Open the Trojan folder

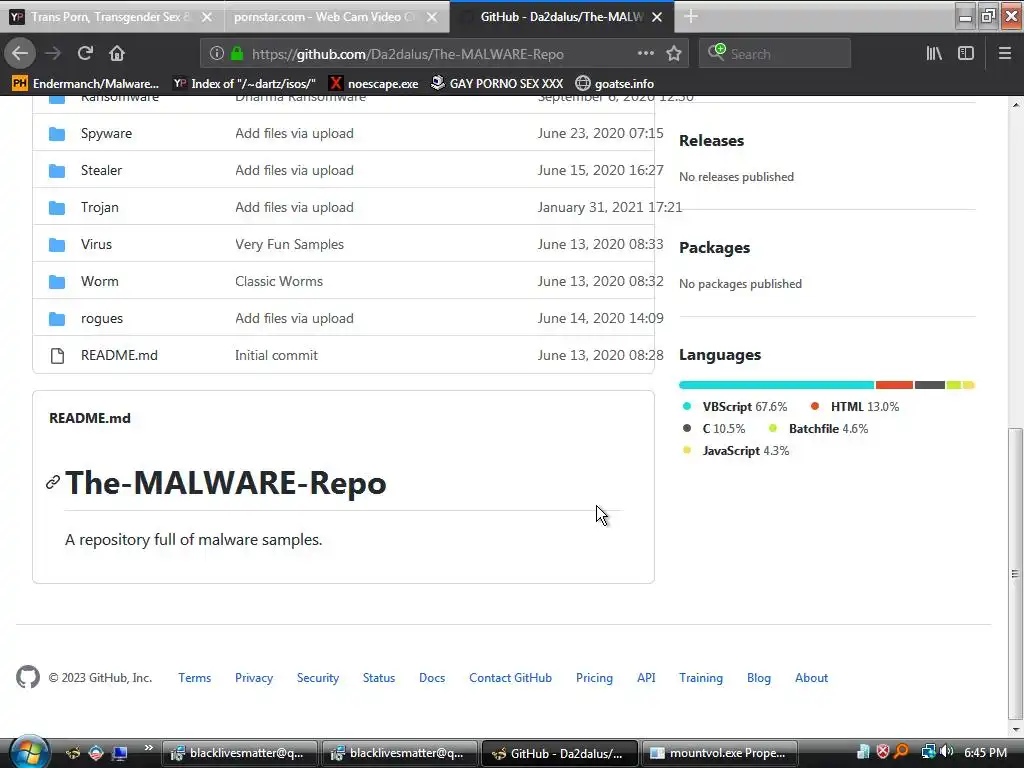pyautogui.click(x=100, y=207)
